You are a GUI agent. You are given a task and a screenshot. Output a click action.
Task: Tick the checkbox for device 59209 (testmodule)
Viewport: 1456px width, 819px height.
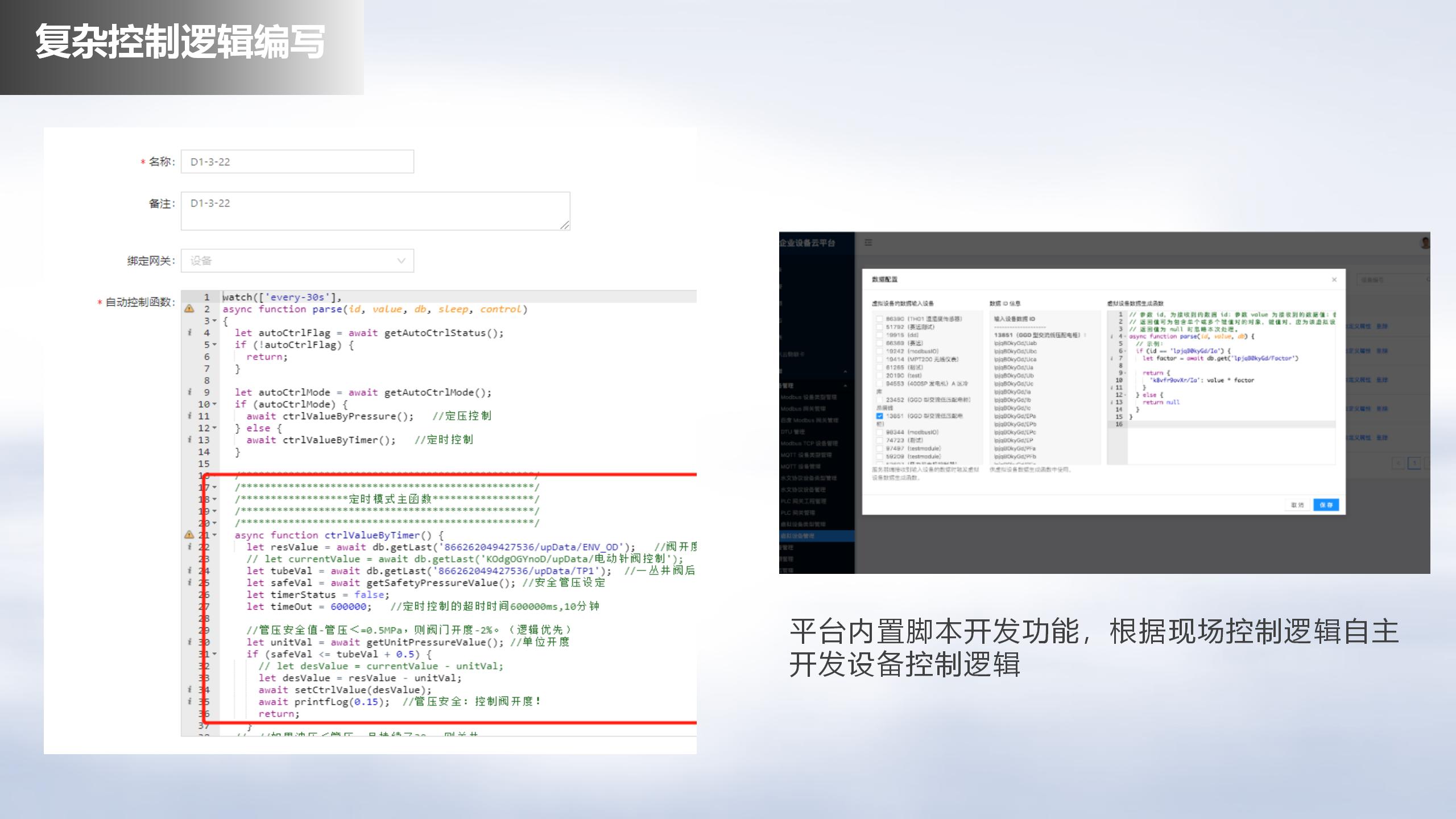tap(879, 456)
